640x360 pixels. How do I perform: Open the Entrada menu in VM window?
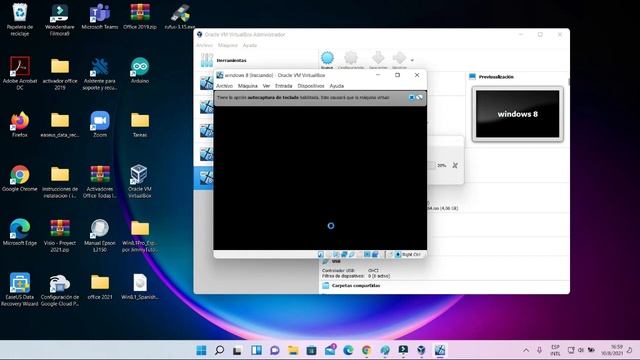283,86
